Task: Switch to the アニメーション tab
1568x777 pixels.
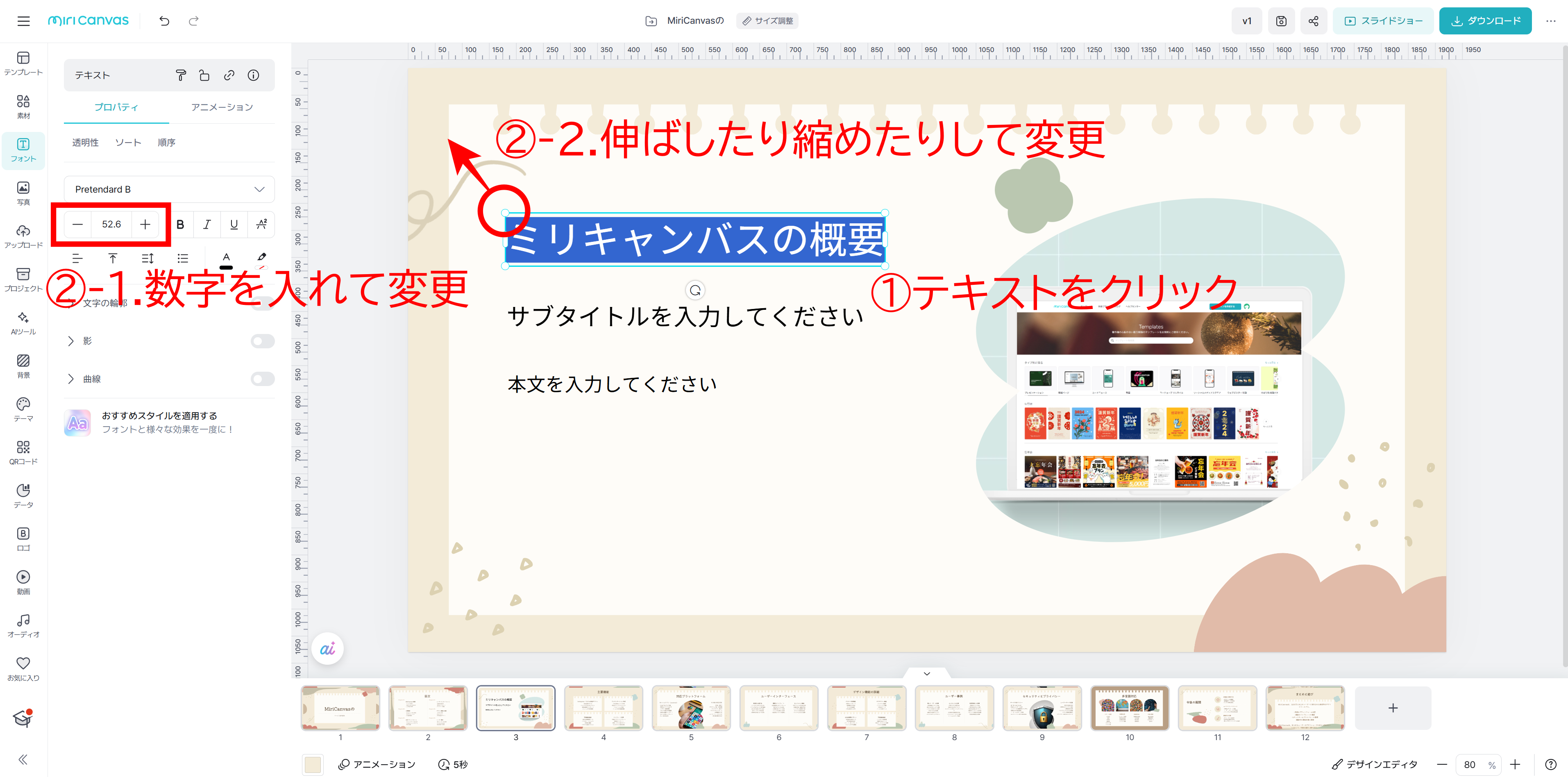Action: 222,107
